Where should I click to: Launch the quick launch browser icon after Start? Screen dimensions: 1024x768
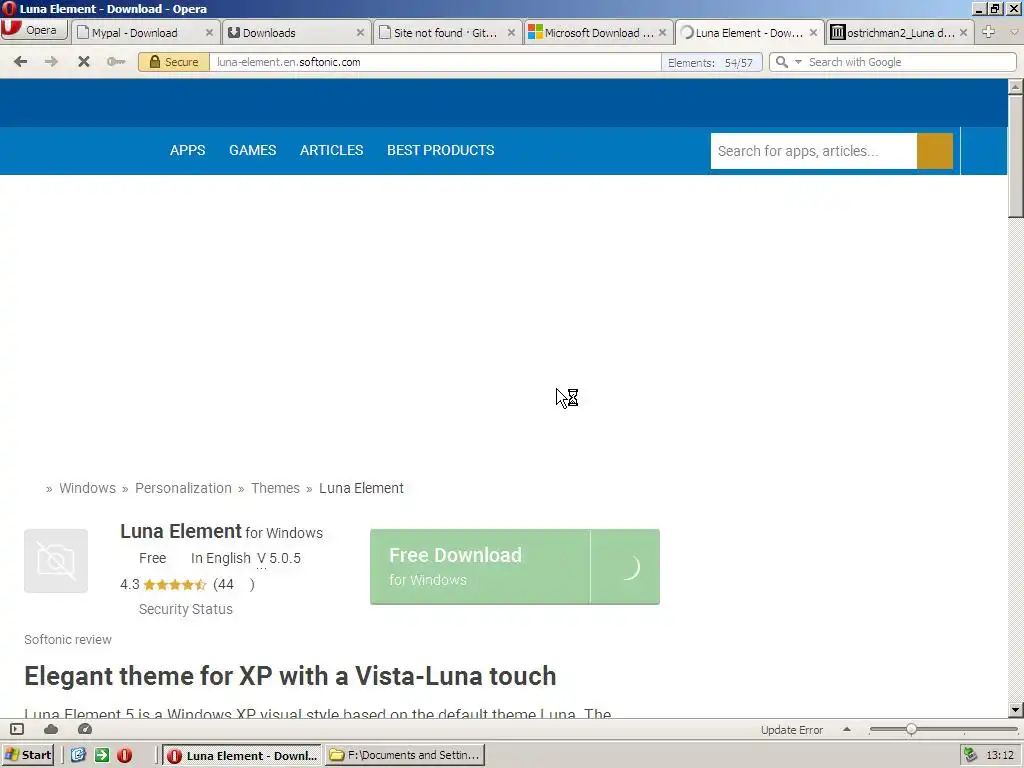(x=78, y=755)
